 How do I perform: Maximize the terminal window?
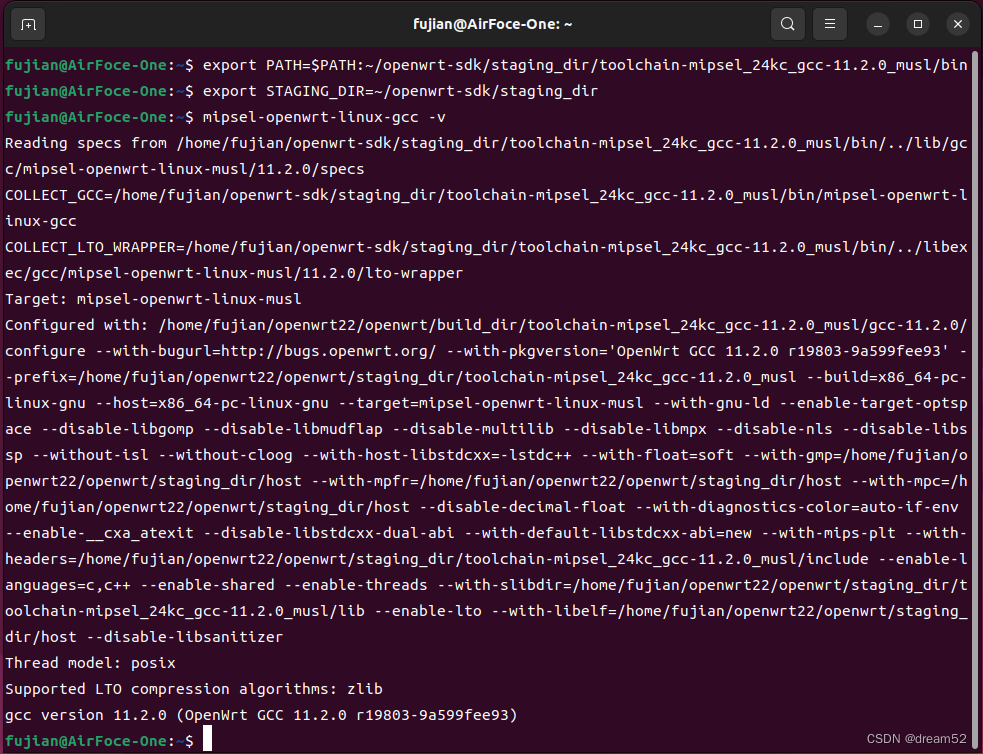click(917, 23)
